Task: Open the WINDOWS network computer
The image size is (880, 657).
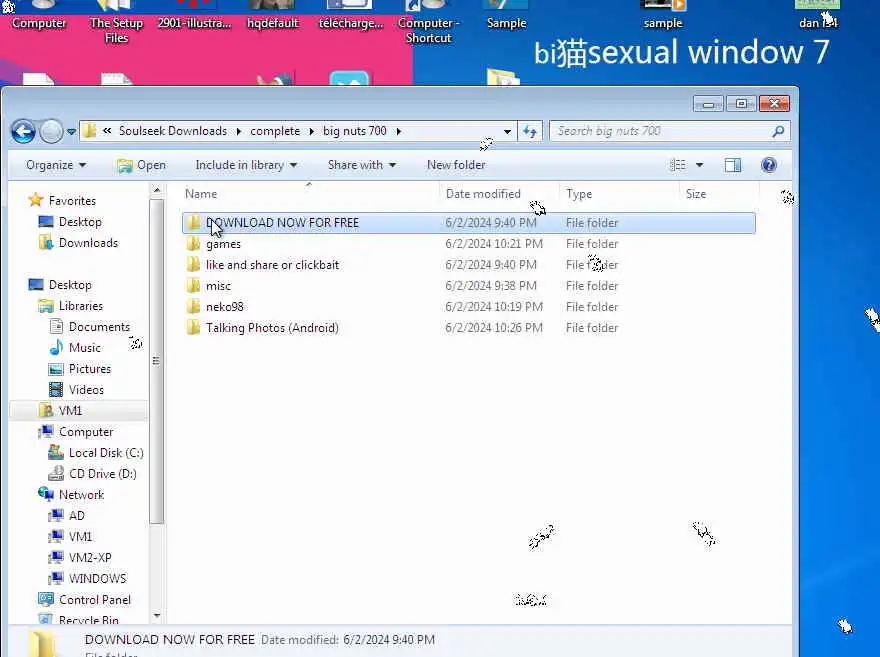Action: (x=98, y=578)
